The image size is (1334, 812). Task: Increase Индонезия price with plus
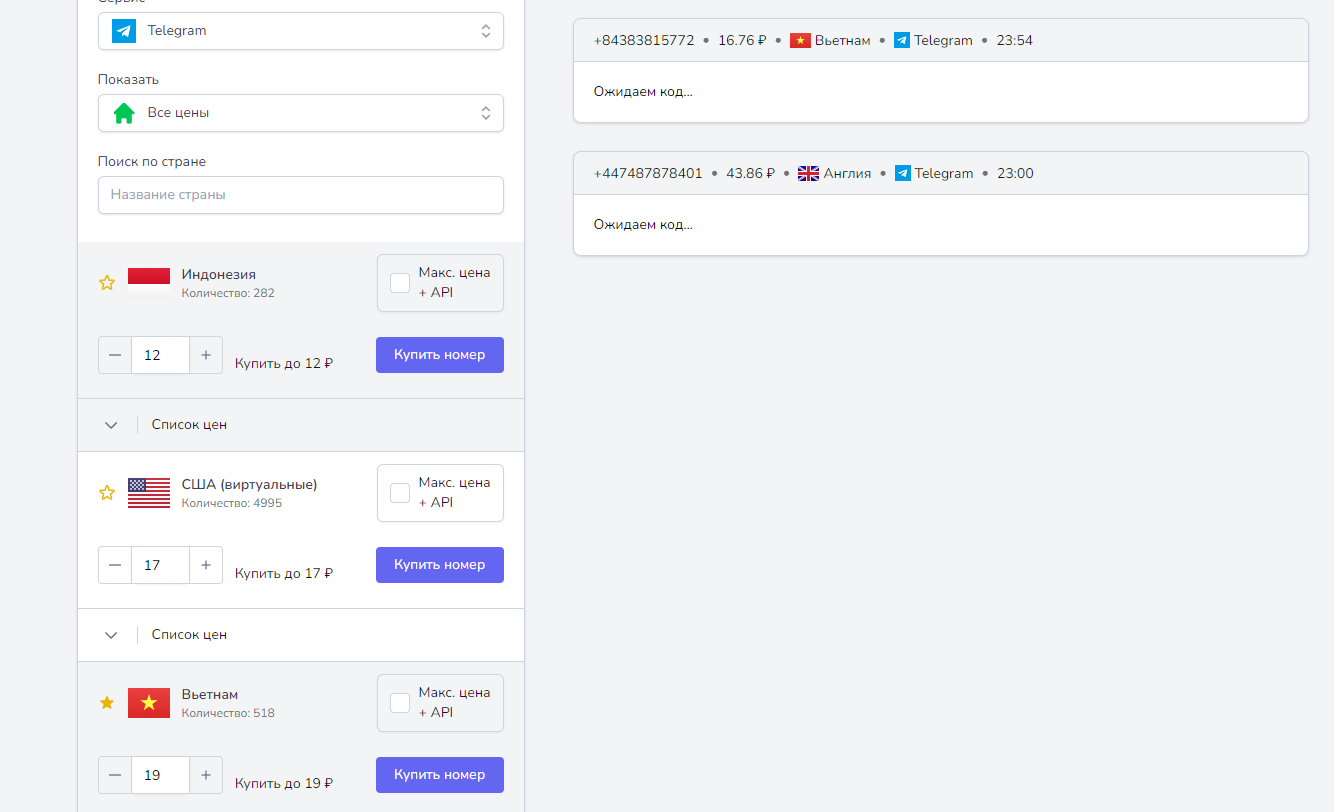(206, 355)
